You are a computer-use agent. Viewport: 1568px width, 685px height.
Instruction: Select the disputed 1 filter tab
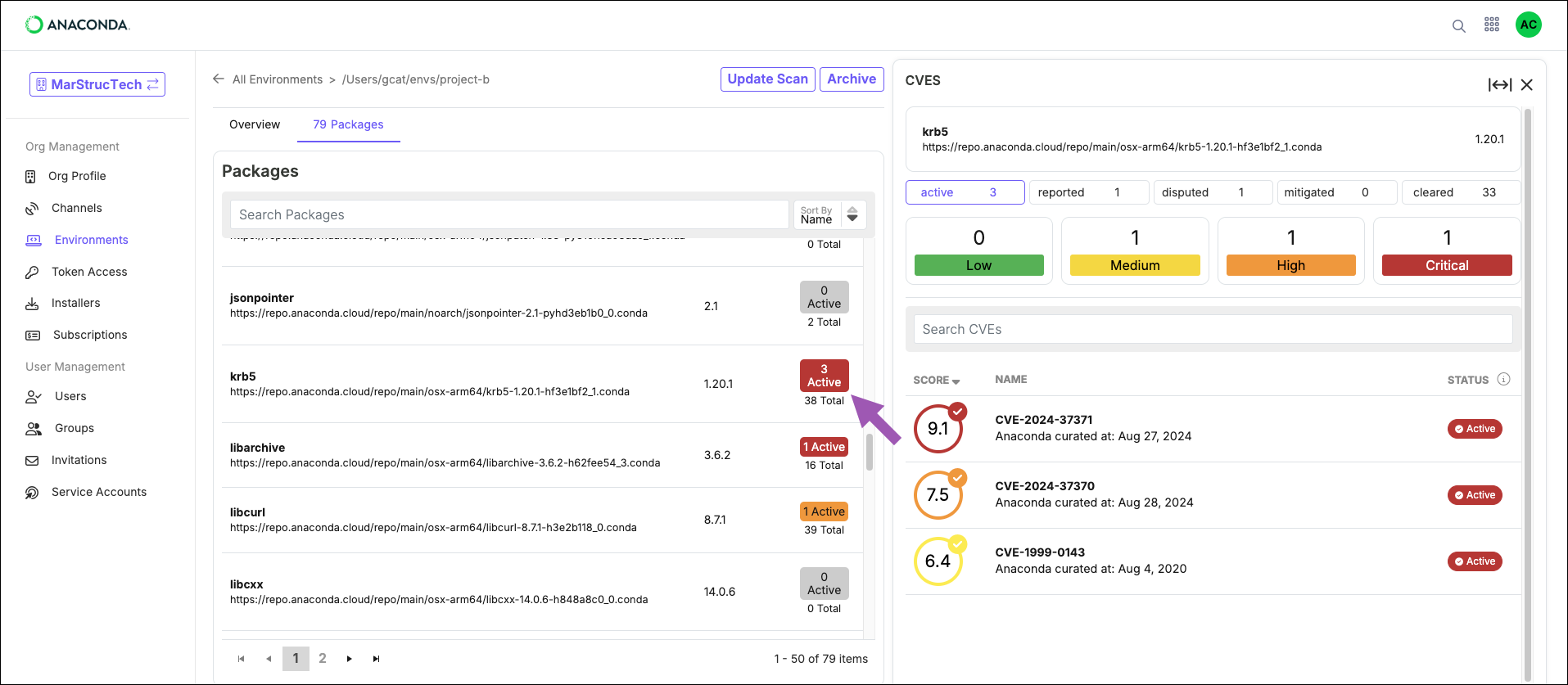coord(1213,192)
